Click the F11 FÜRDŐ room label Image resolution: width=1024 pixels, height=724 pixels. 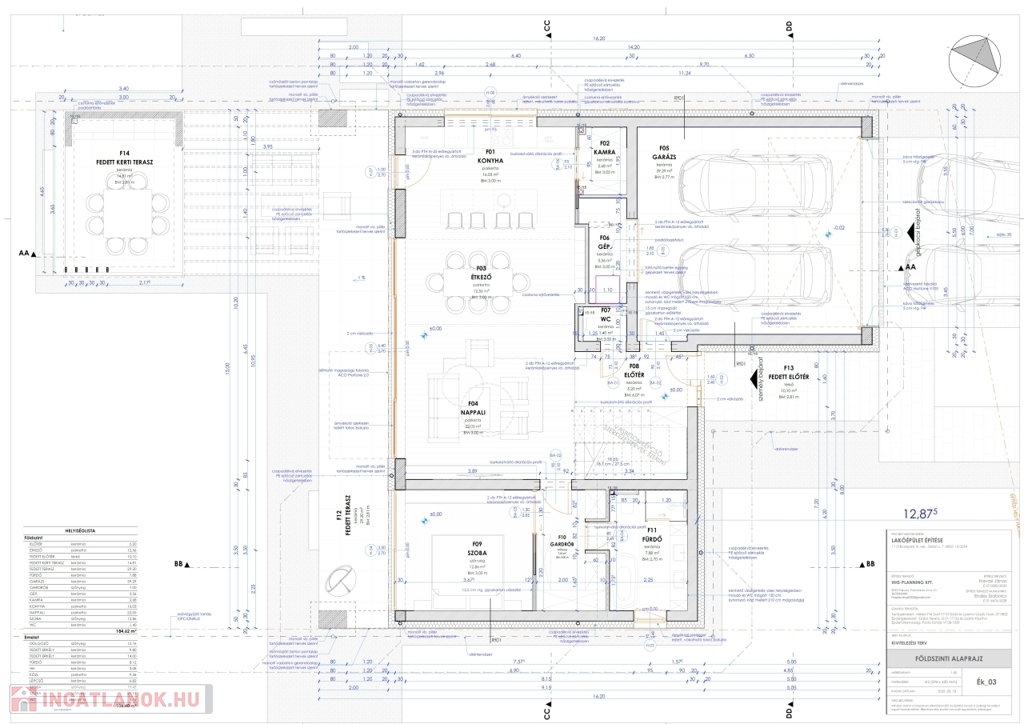tap(652, 535)
